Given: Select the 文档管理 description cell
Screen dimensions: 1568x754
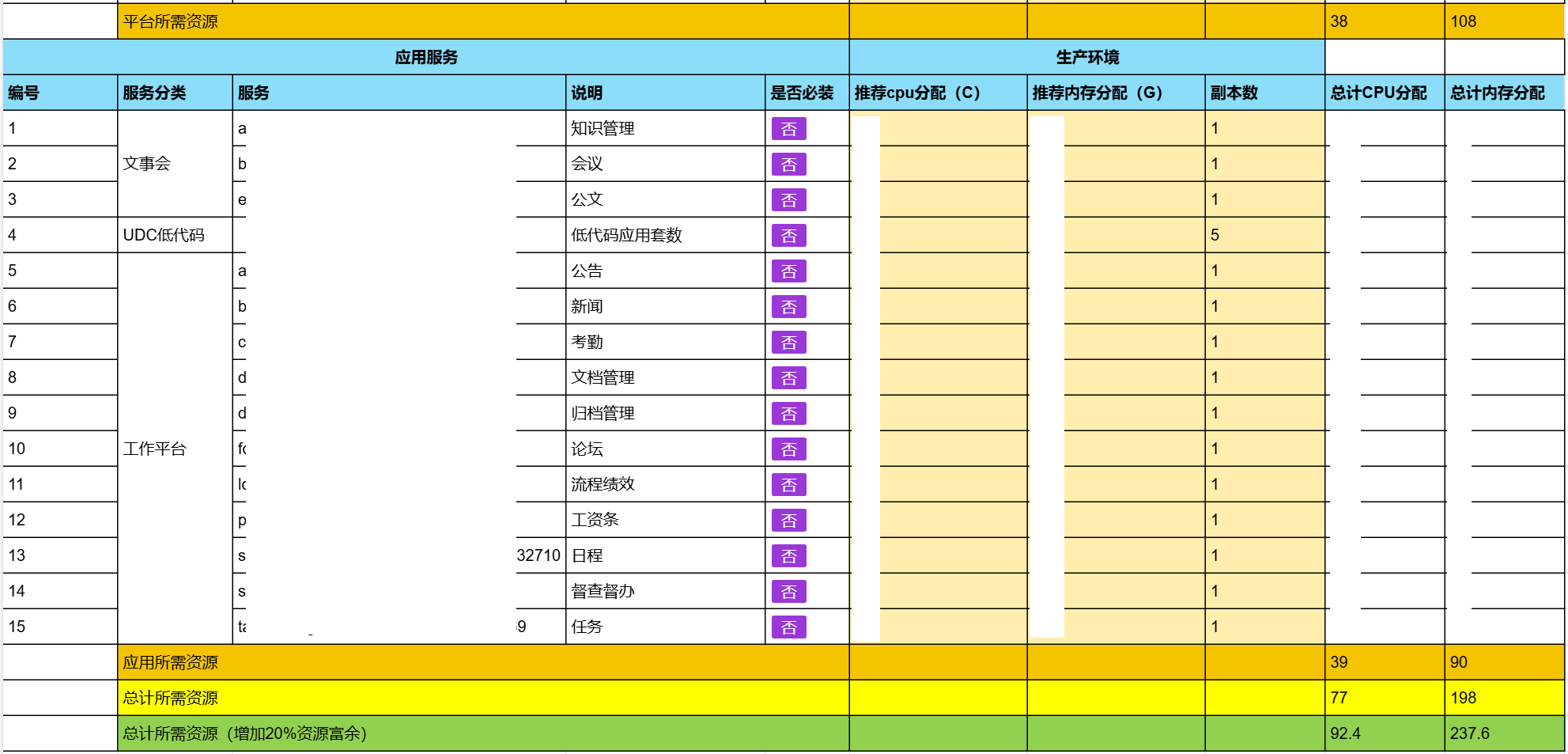Looking at the screenshot, I should (666, 377).
